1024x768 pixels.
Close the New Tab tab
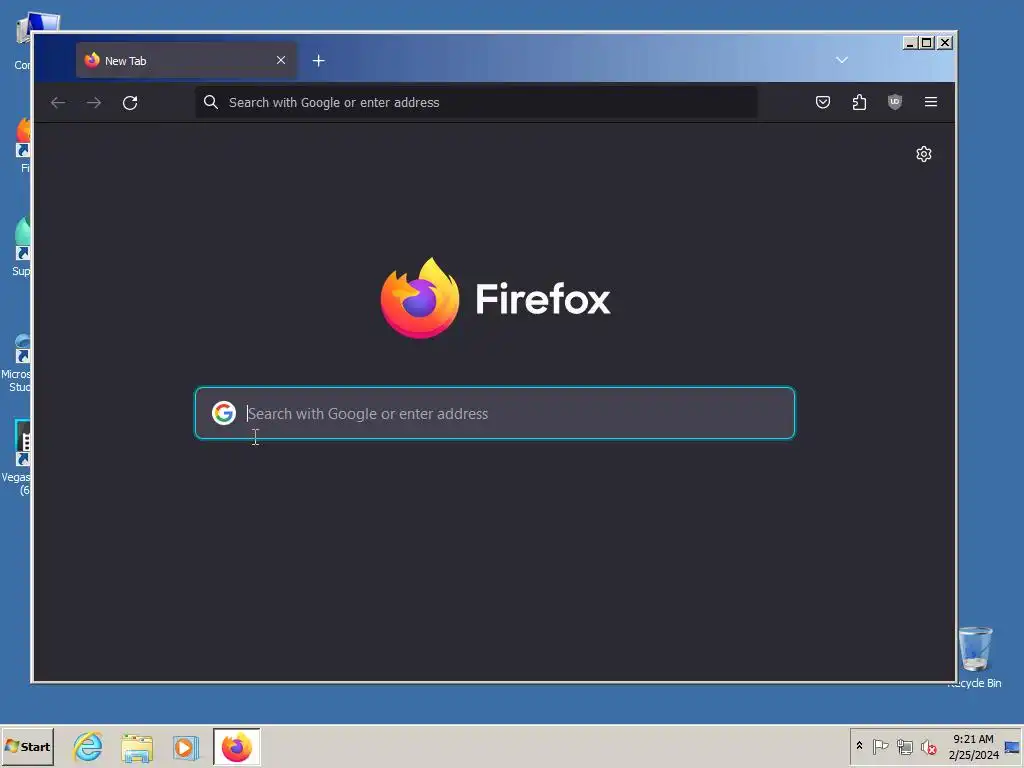point(281,60)
